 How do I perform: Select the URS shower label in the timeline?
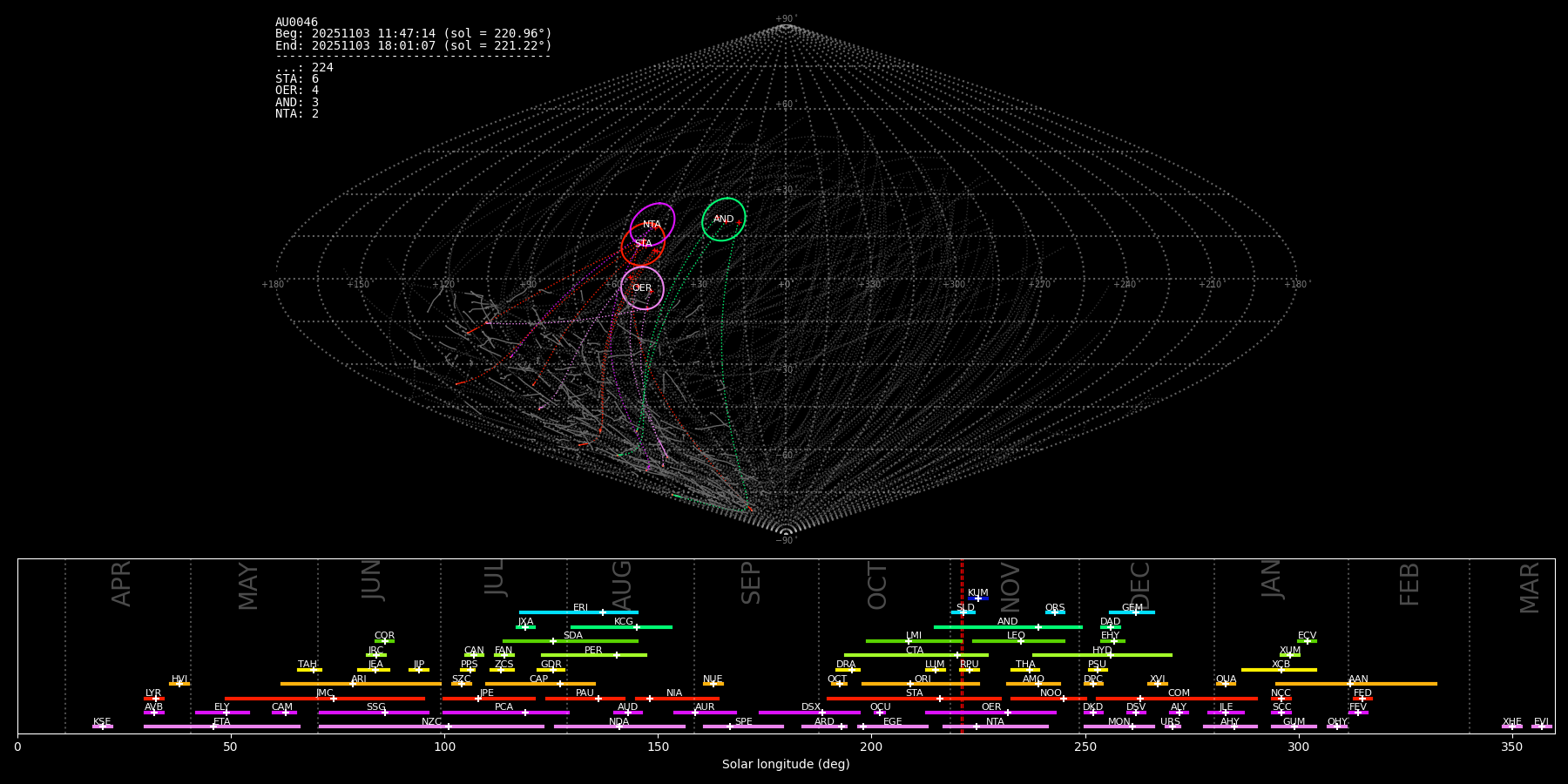point(1170,722)
